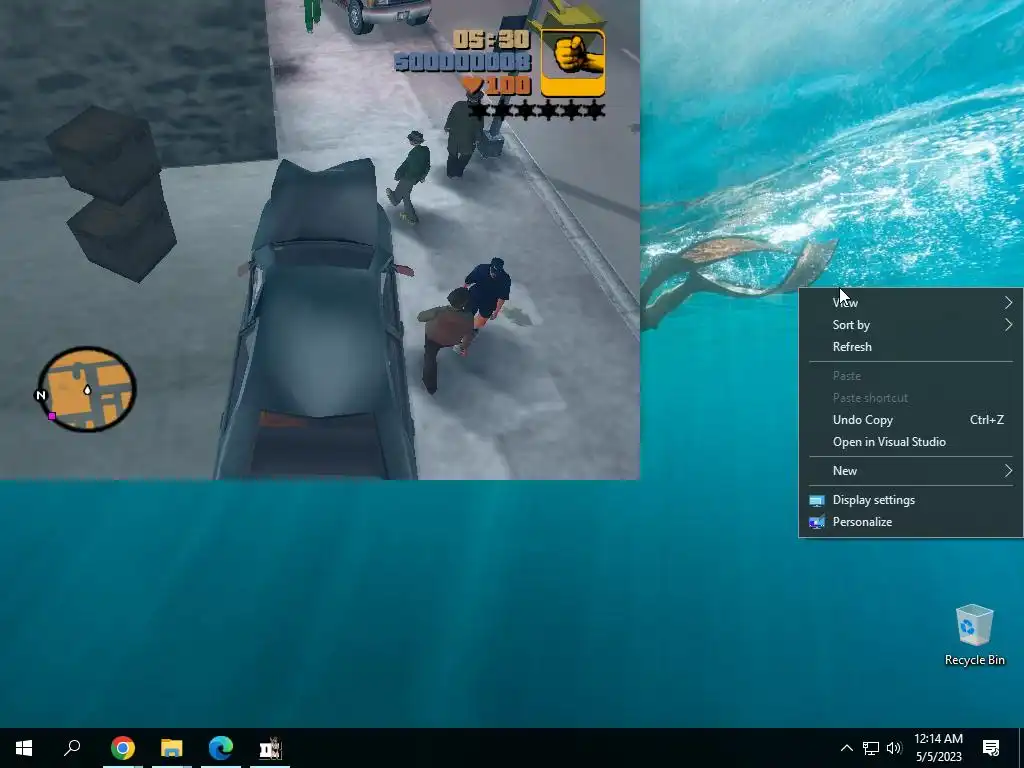1024x768 pixels.
Task: Open the Sort by submenu
Action: pos(911,325)
